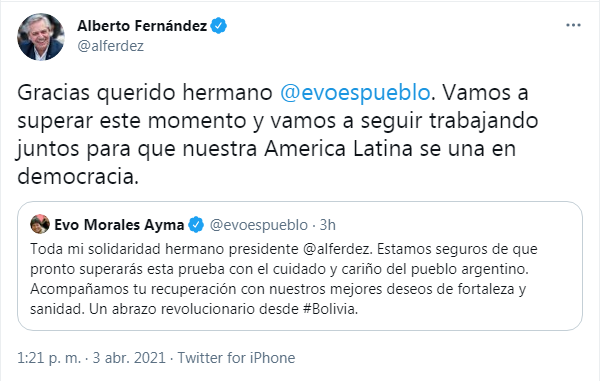Open the 1:21 p. m. timestamp
This screenshot has height=381, width=603.
[49, 358]
